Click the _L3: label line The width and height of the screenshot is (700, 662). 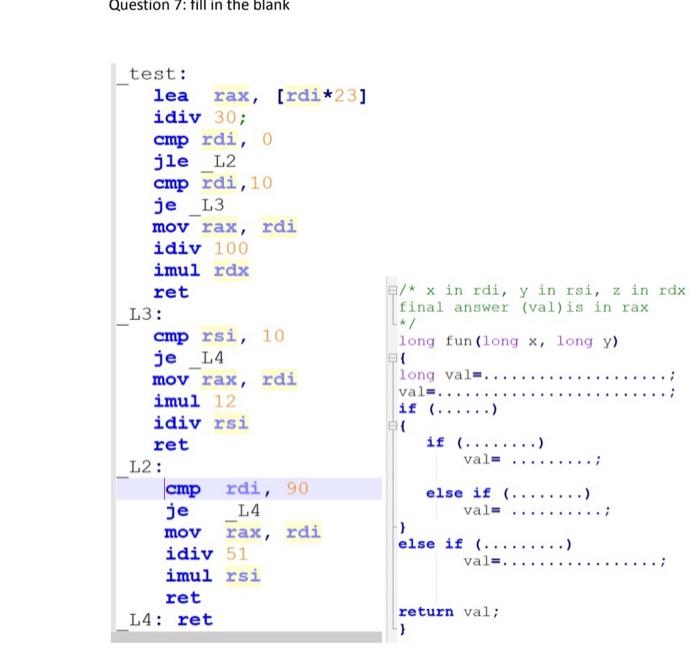[x=140, y=315]
